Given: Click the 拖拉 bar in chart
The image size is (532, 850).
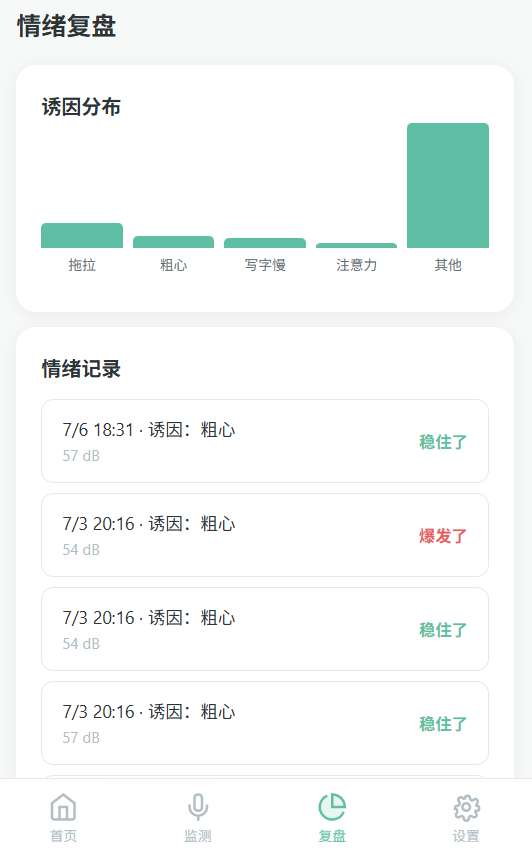Looking at the screenshot, I should [x=82, y=235].
